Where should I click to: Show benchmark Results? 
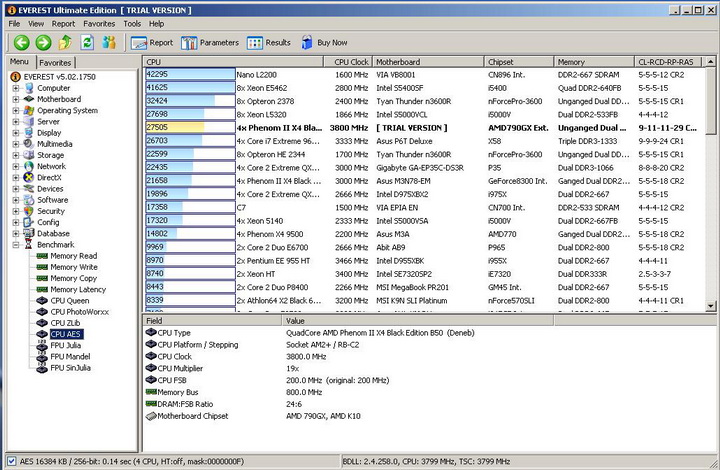[269, 43]
